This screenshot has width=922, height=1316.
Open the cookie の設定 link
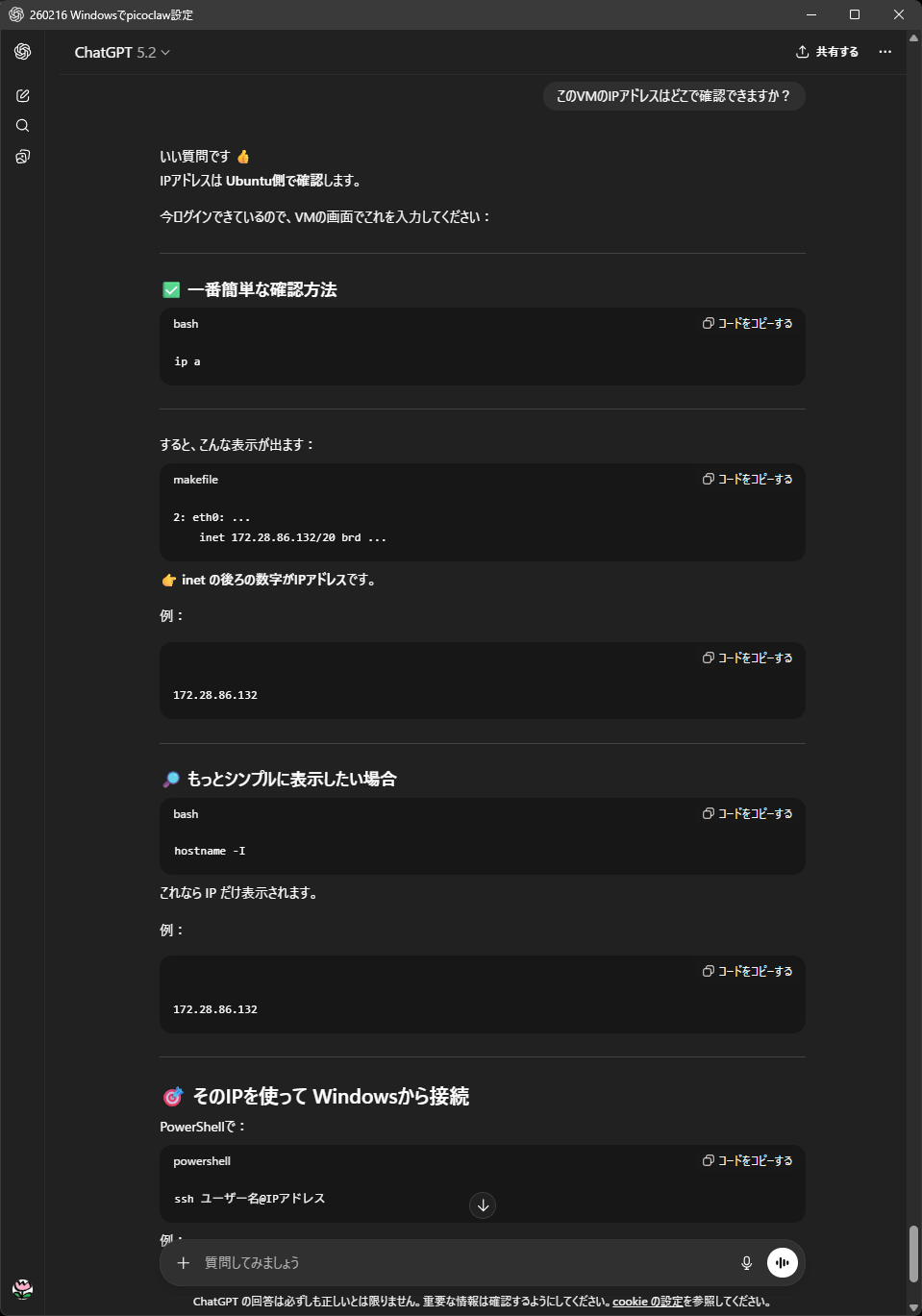[647, 1302]
